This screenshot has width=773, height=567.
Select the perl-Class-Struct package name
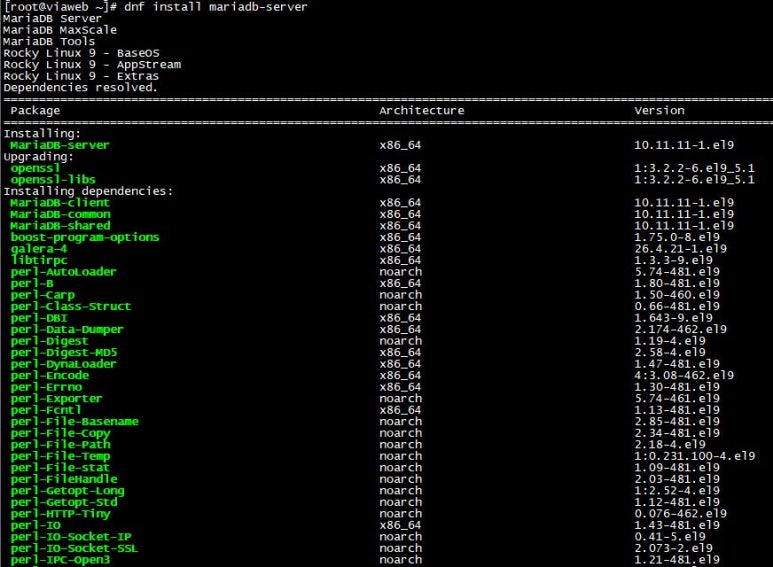[x=70, y=306]
